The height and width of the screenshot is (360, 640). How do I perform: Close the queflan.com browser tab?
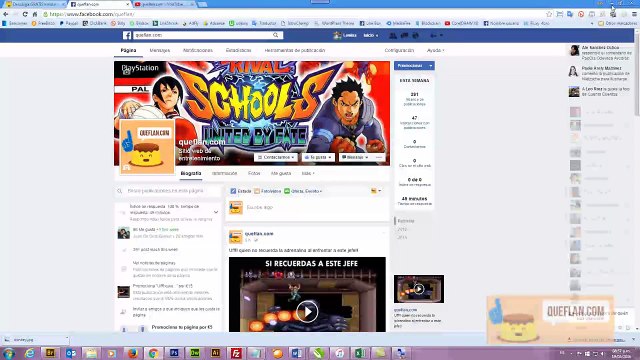127,4
